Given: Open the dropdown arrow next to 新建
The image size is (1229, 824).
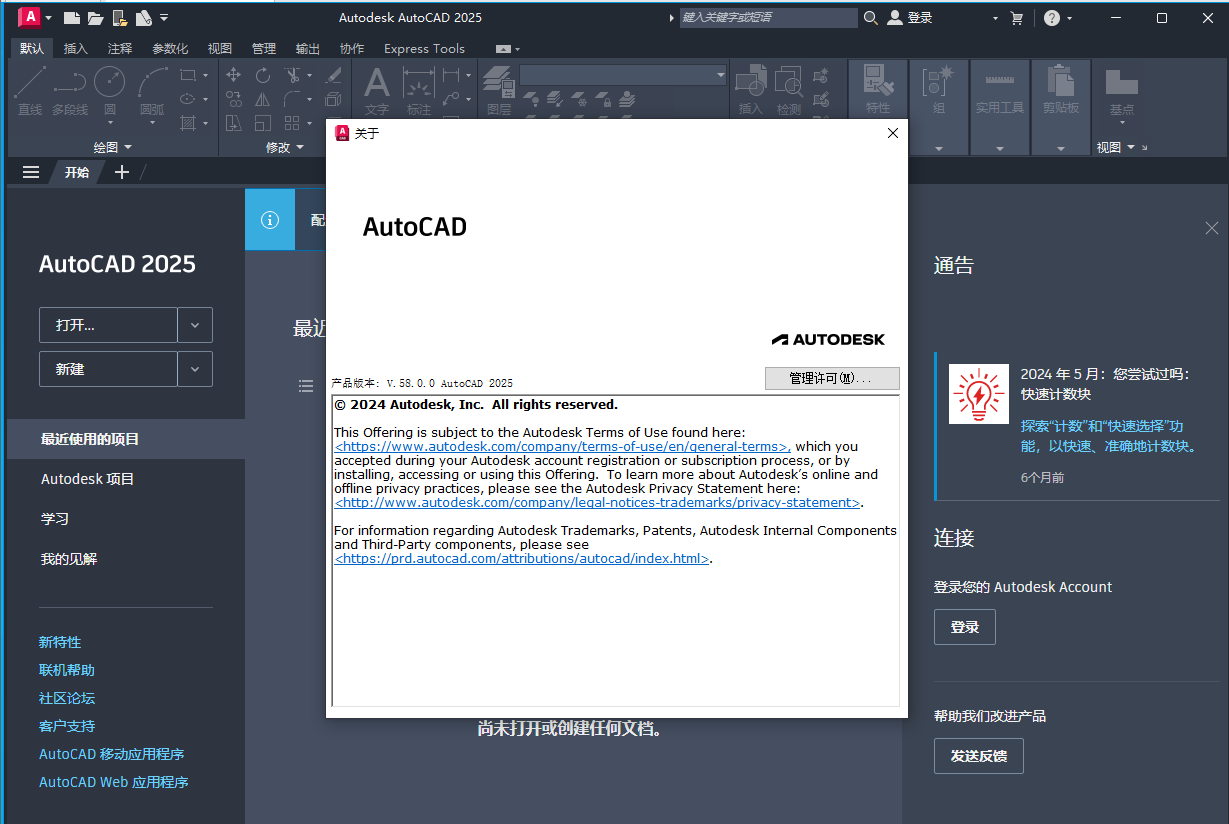Looking at the screenshot, I should point(195,369).
